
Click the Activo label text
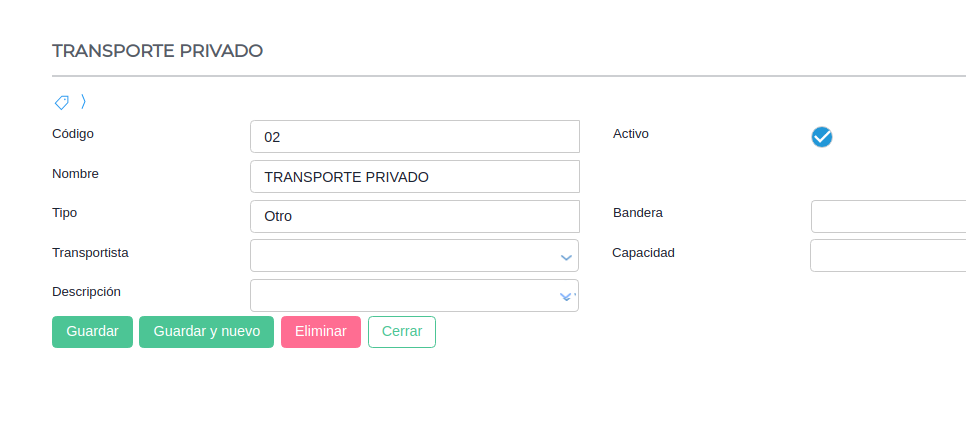click(x=631, y=133)
